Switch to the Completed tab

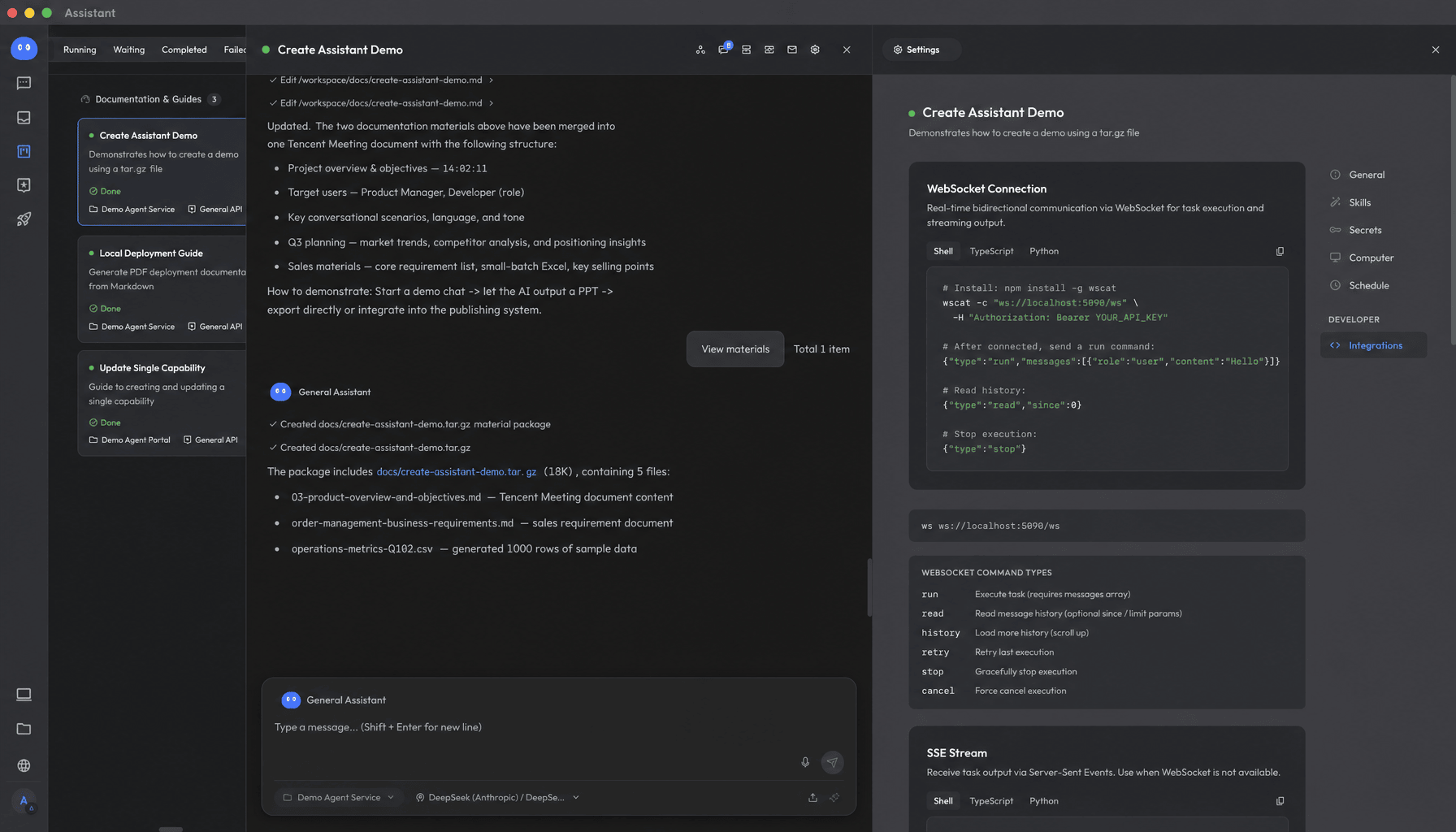(x=184, y=50)
